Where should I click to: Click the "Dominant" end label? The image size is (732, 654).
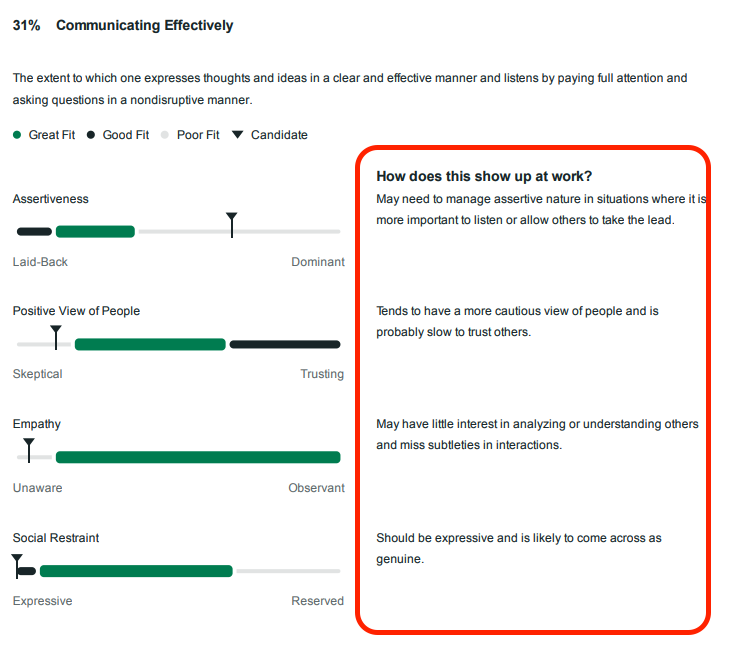317,262
